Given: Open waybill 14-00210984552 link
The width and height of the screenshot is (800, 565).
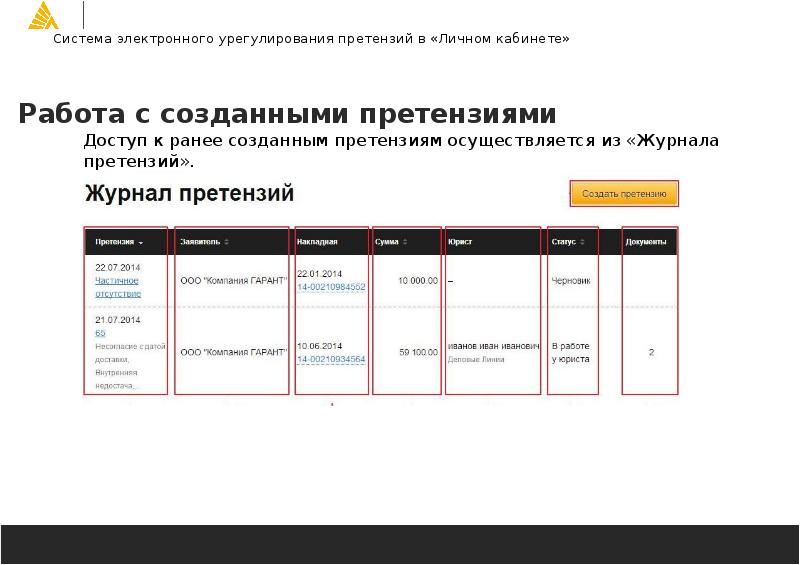Looking at the screenshot, I should point(331,287).
